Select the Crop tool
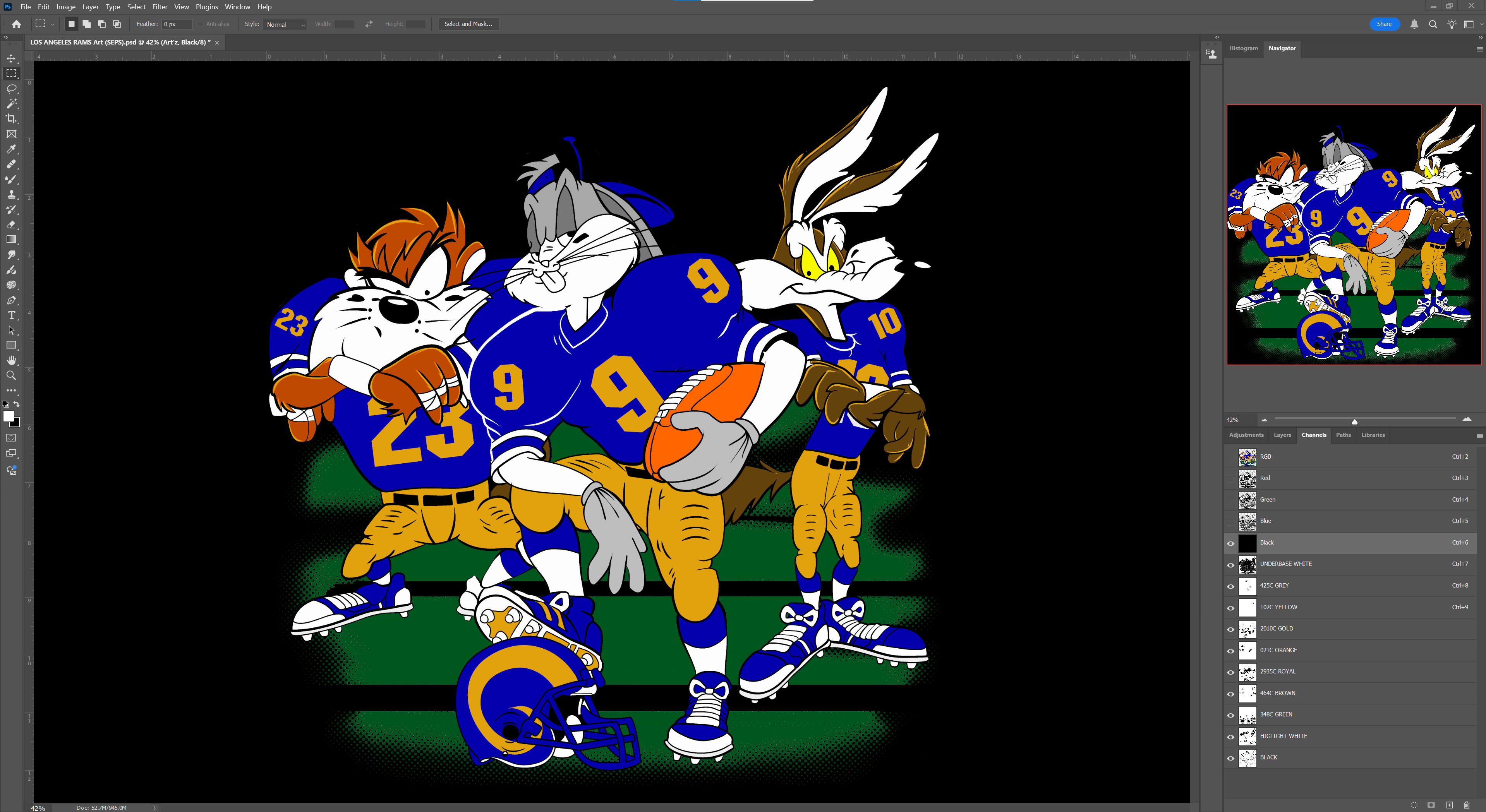Viewport: 1486px width, 812px height. [11, 118]
